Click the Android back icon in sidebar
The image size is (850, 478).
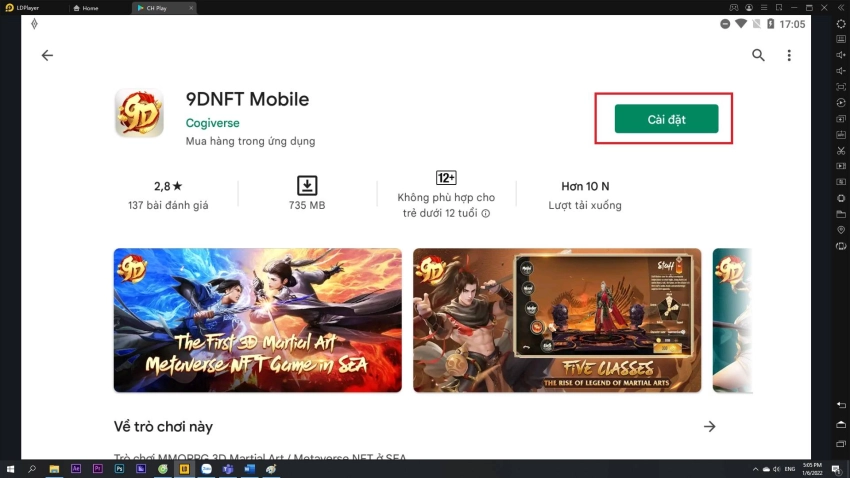[x=841, y=405]
